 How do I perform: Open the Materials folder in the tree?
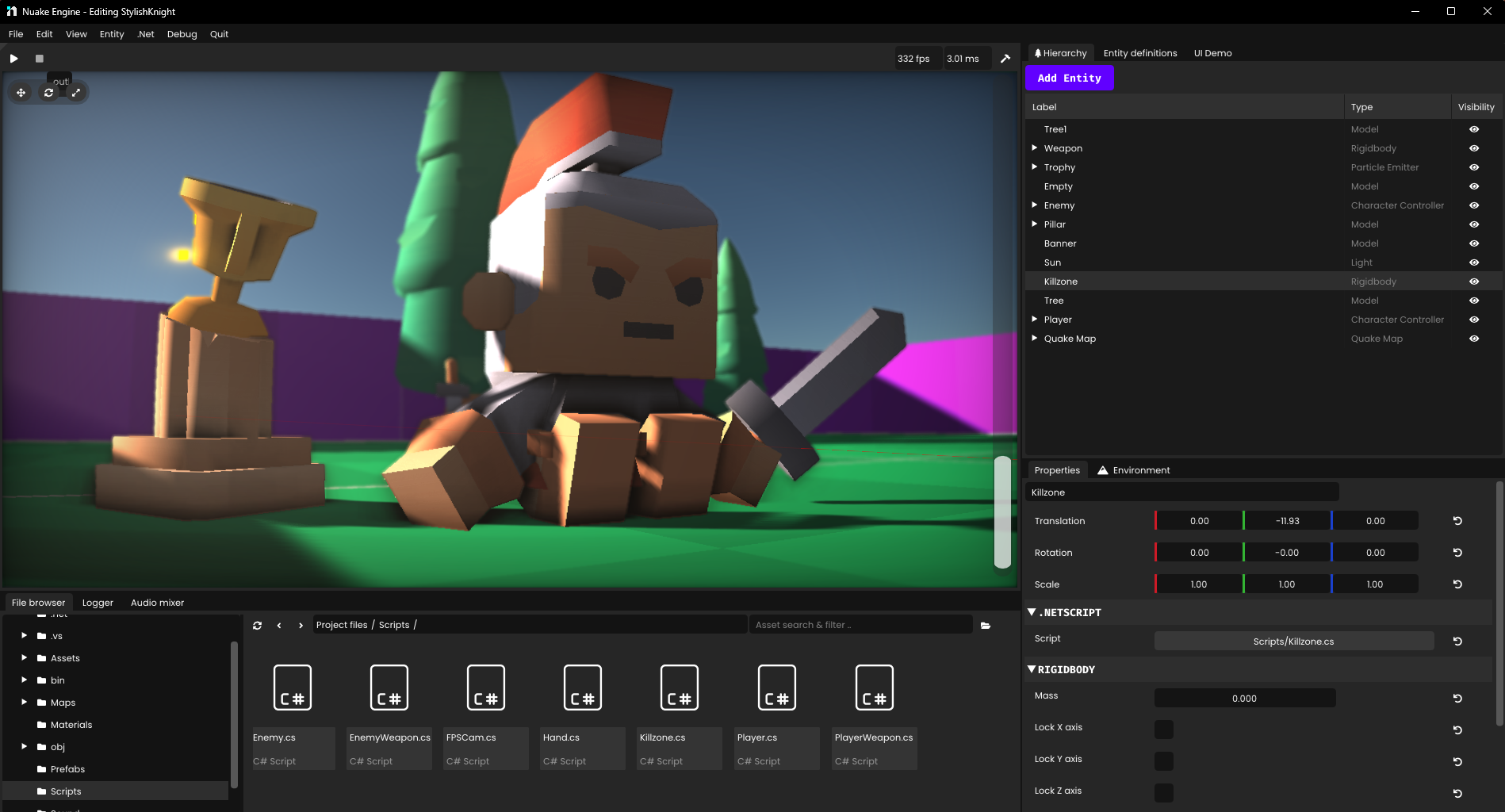coord(71,725)
